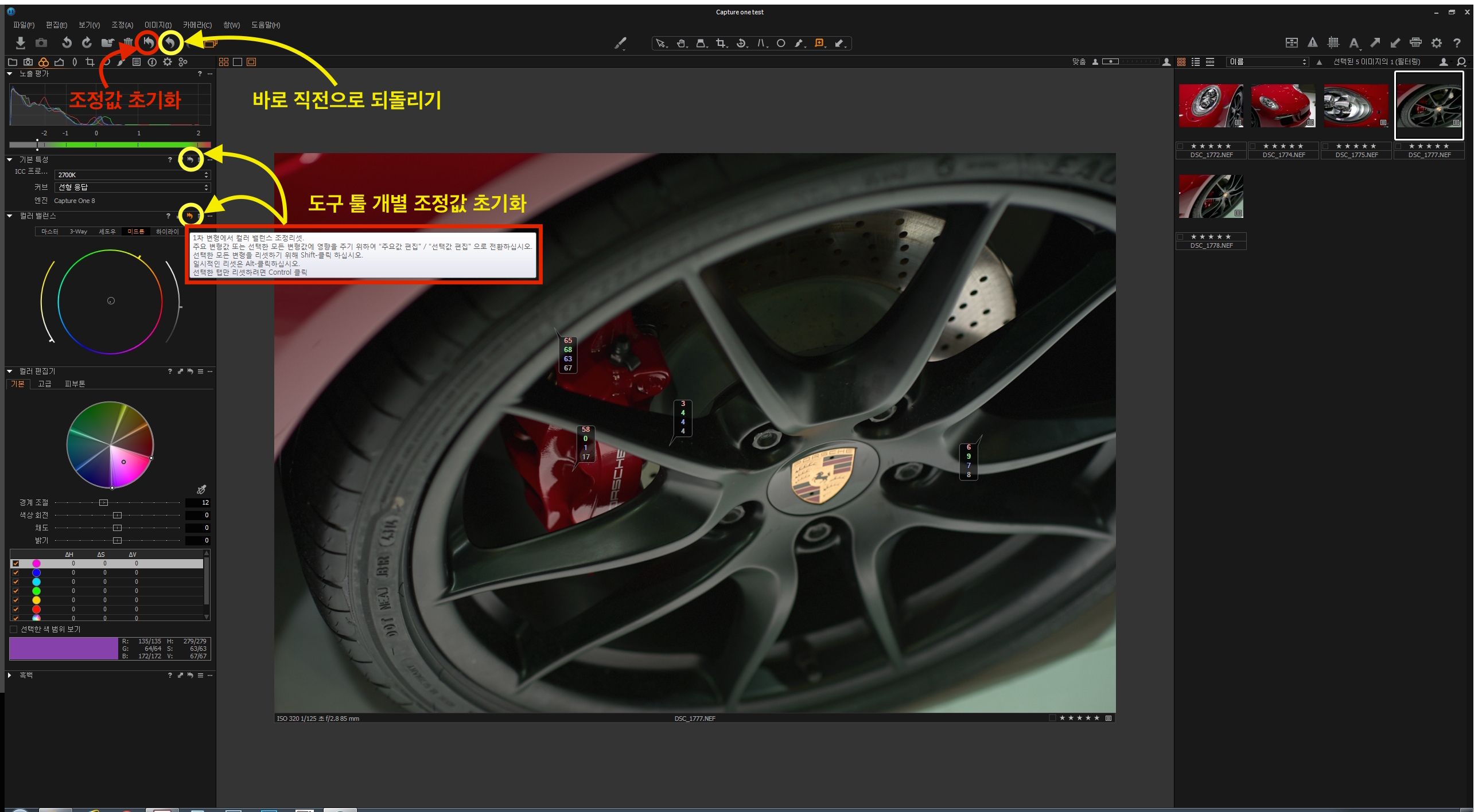Open the ICC profile dropdown showing 2700K
This screenshot has width=1478, height=812.
point(132,174)
